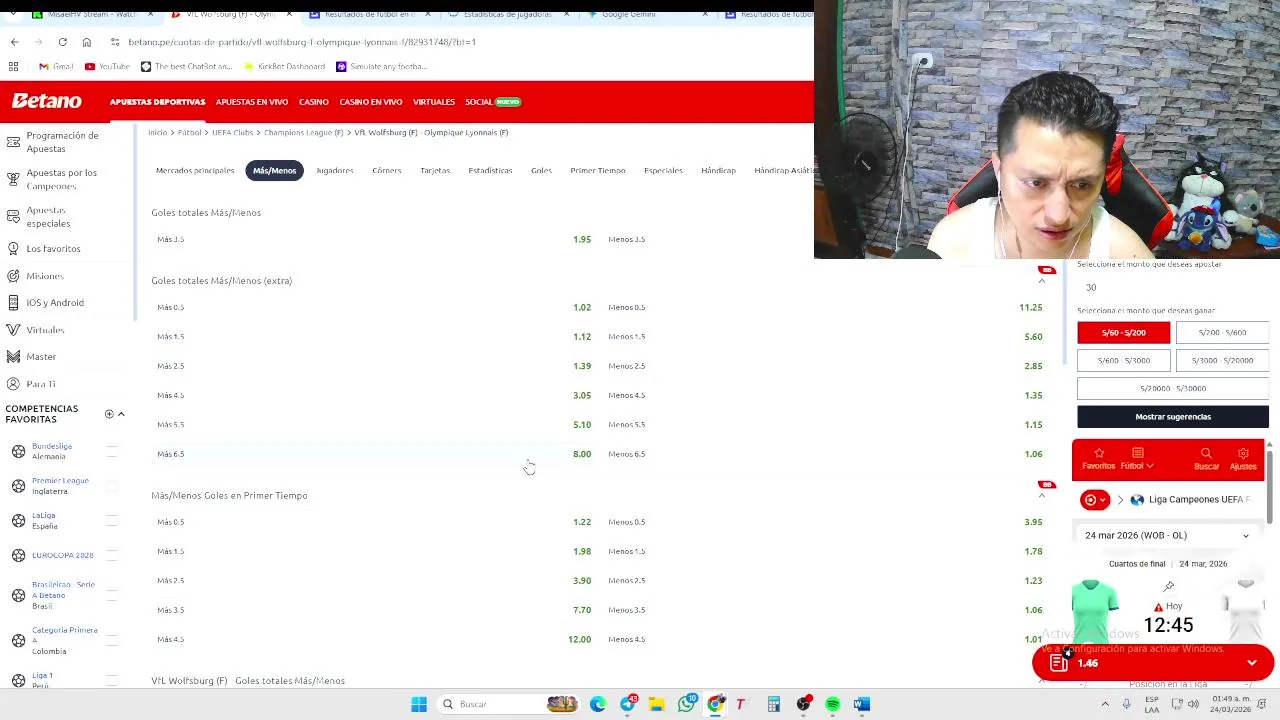1280x720 pixels.
Task: Click the Betano logo
Action: pyautogui.click(x=46, y=101)
